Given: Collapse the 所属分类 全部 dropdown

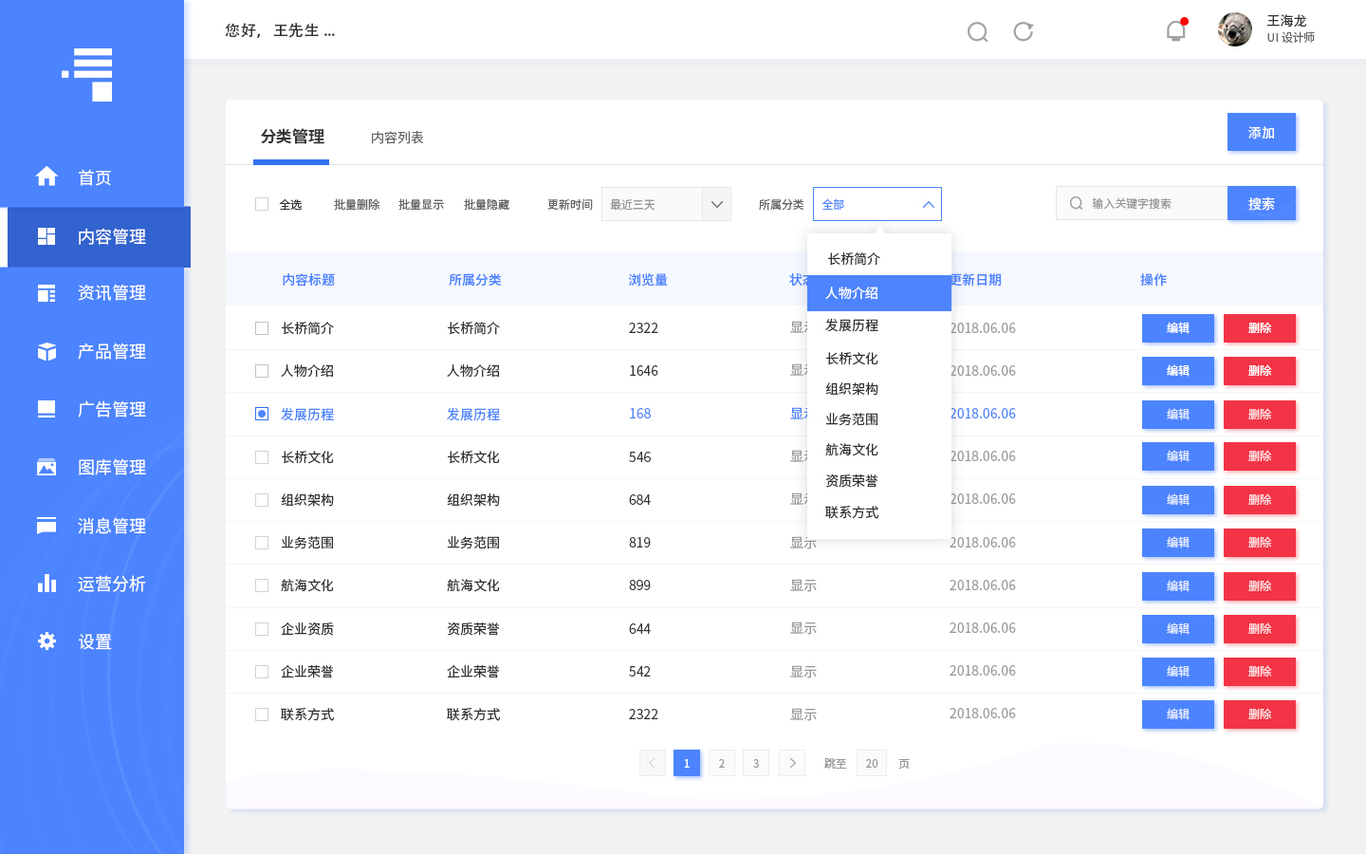Looking at the screenshot, I should [x=877, y=204].
